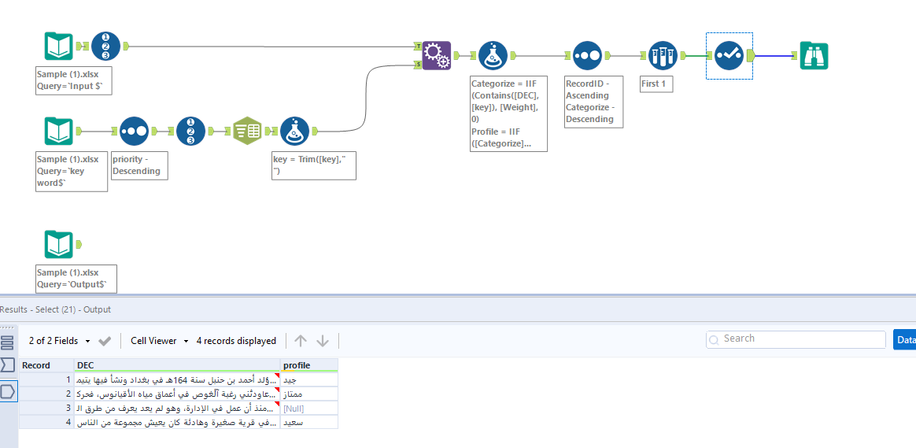916x448 pixels.
Task: Select the Sort tool labeled RecordID - Ascending
Action: pyautogui.click(x=587, y=55)
